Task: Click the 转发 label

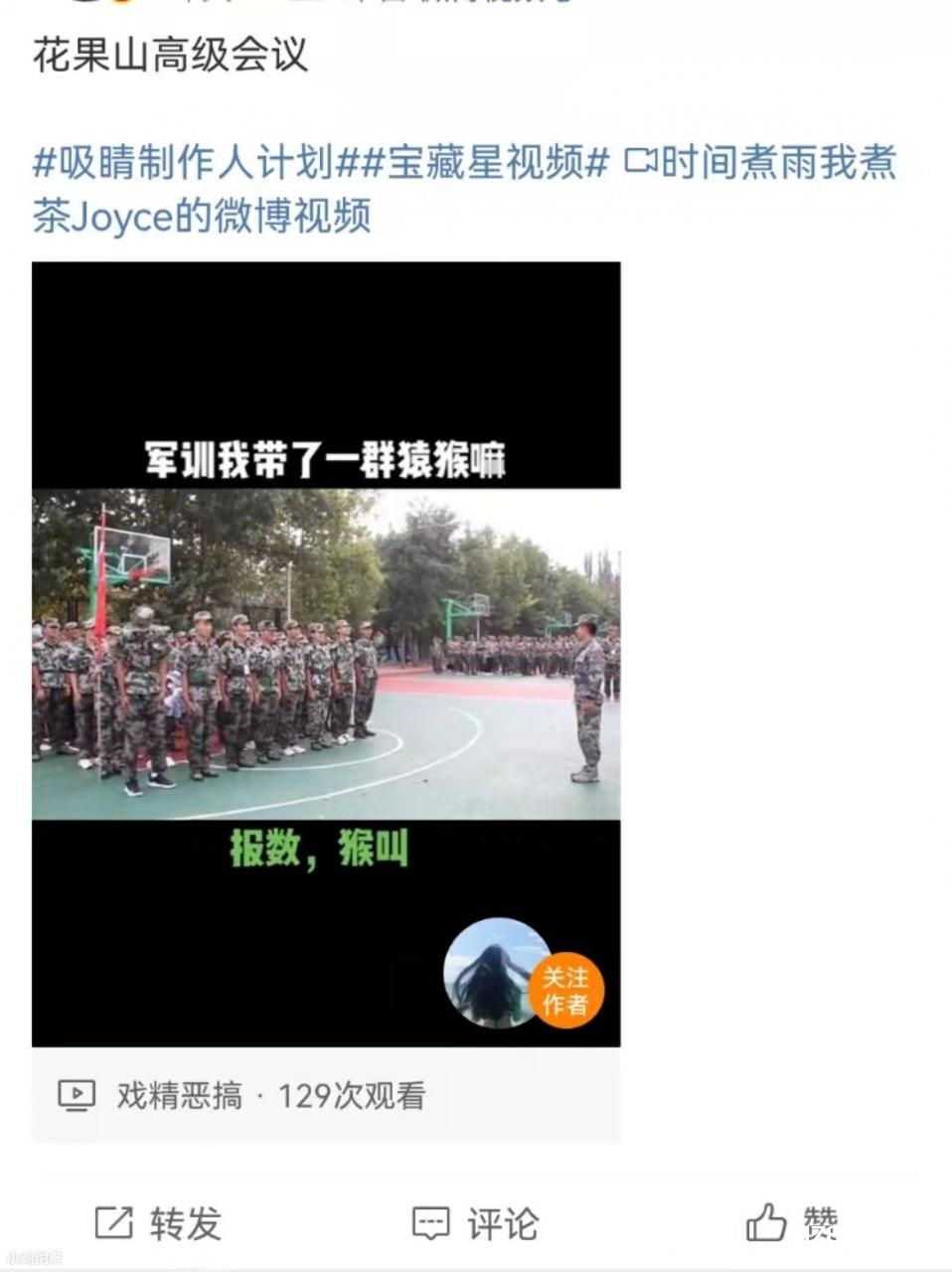Action: [x=186, y=1223]
